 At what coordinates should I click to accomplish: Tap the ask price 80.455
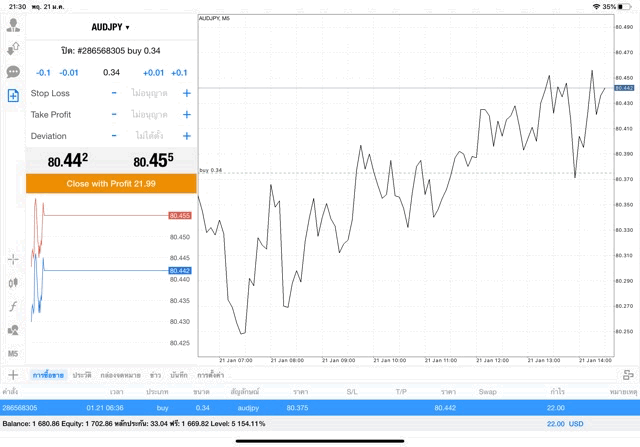click(x=153, y=160)
